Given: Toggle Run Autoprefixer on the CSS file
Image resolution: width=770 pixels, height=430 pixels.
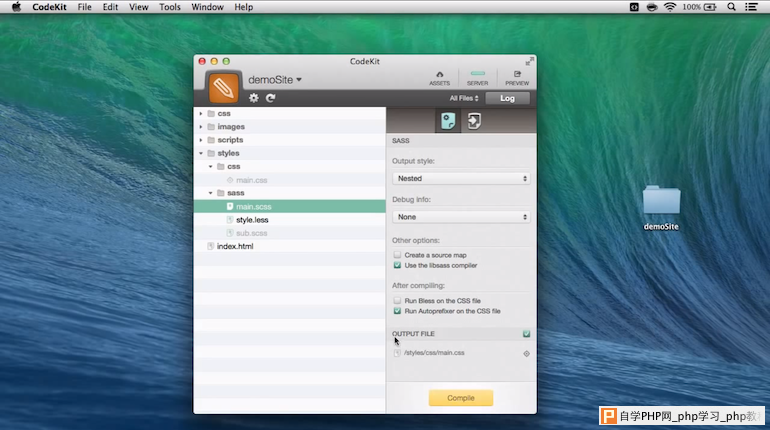Looking at the screenshot, I should (397, 311).
